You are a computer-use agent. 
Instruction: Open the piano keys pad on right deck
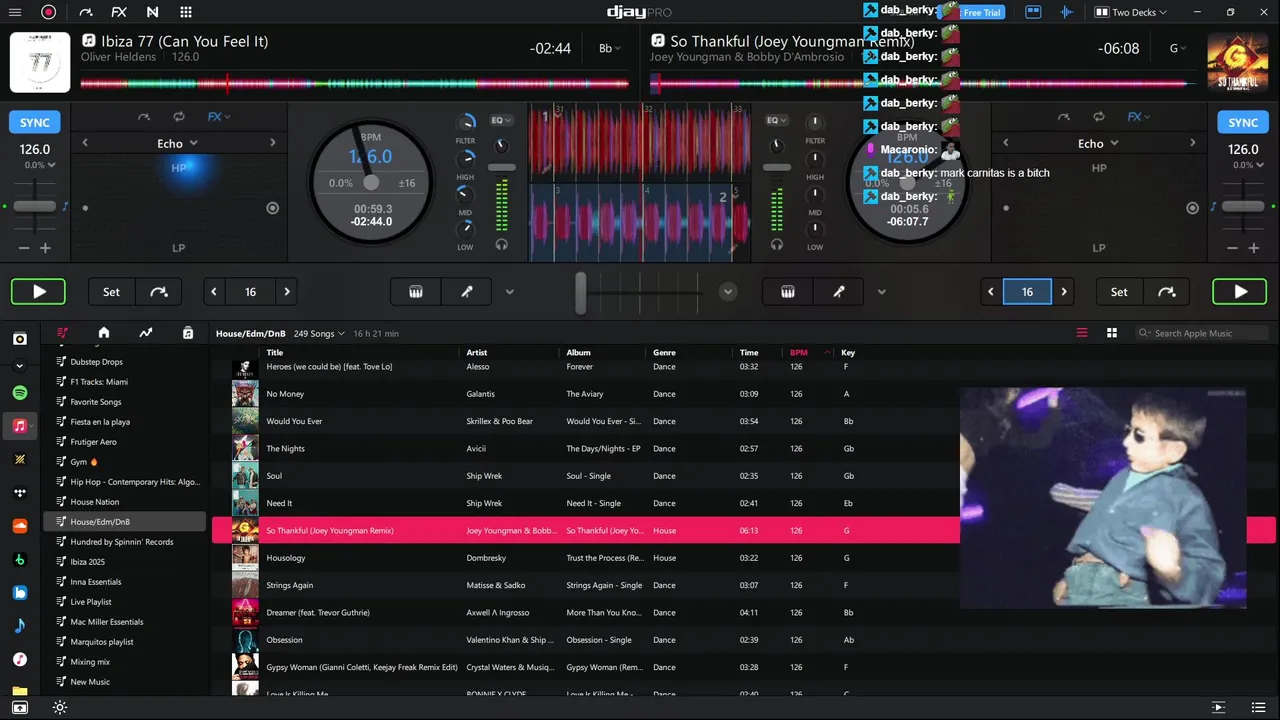(x=788, y=292)
